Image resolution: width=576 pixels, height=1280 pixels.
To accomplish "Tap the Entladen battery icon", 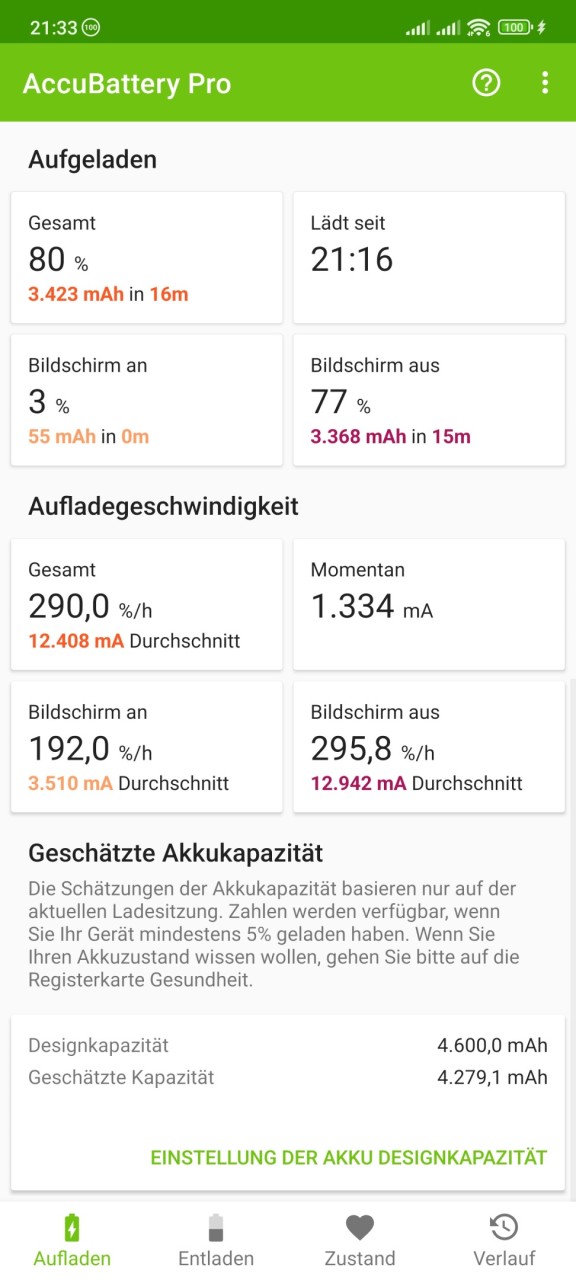I will tap(216, 1227).
